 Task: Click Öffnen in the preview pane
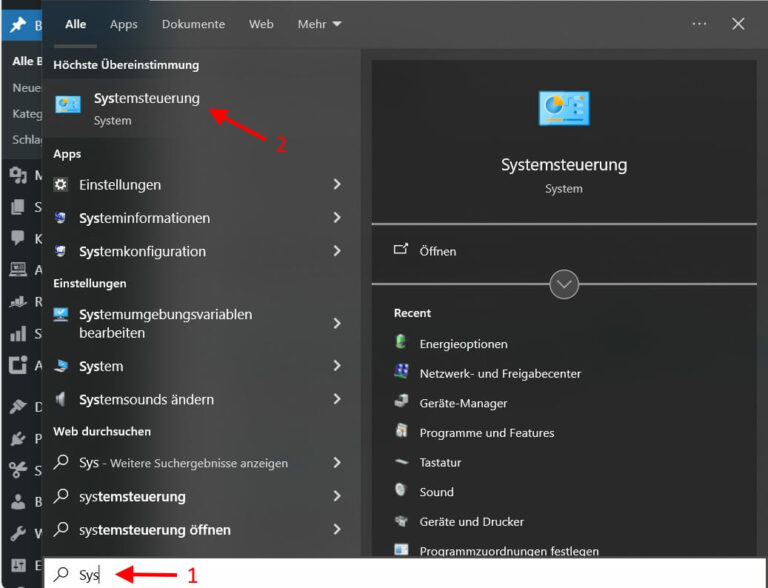pos(437,251)
